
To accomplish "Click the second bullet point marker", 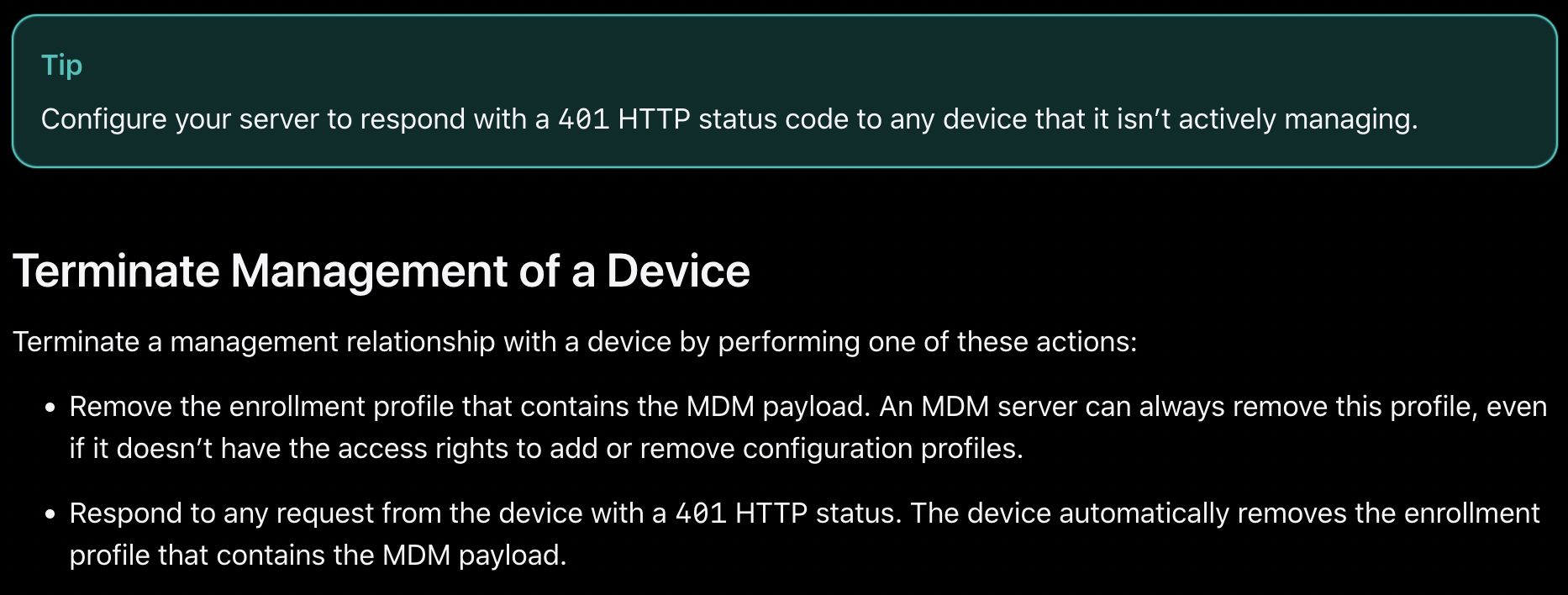I will pos(50,514).
